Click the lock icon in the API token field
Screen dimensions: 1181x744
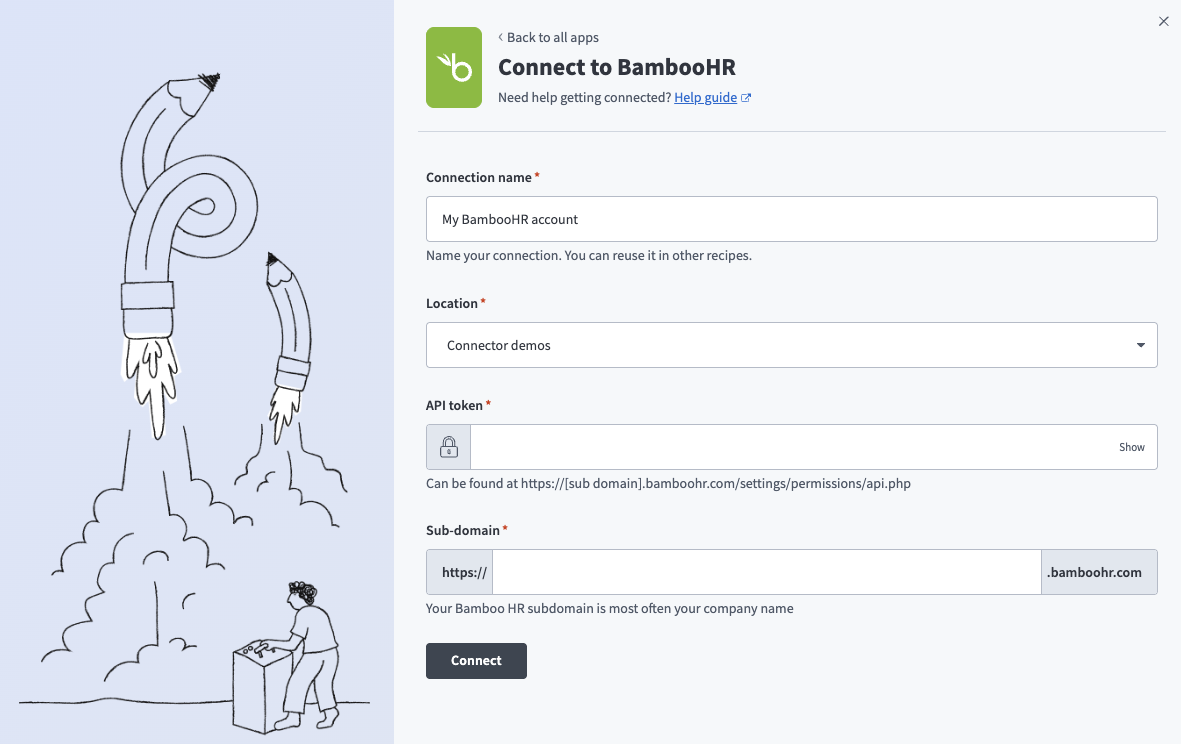[447, 446]
